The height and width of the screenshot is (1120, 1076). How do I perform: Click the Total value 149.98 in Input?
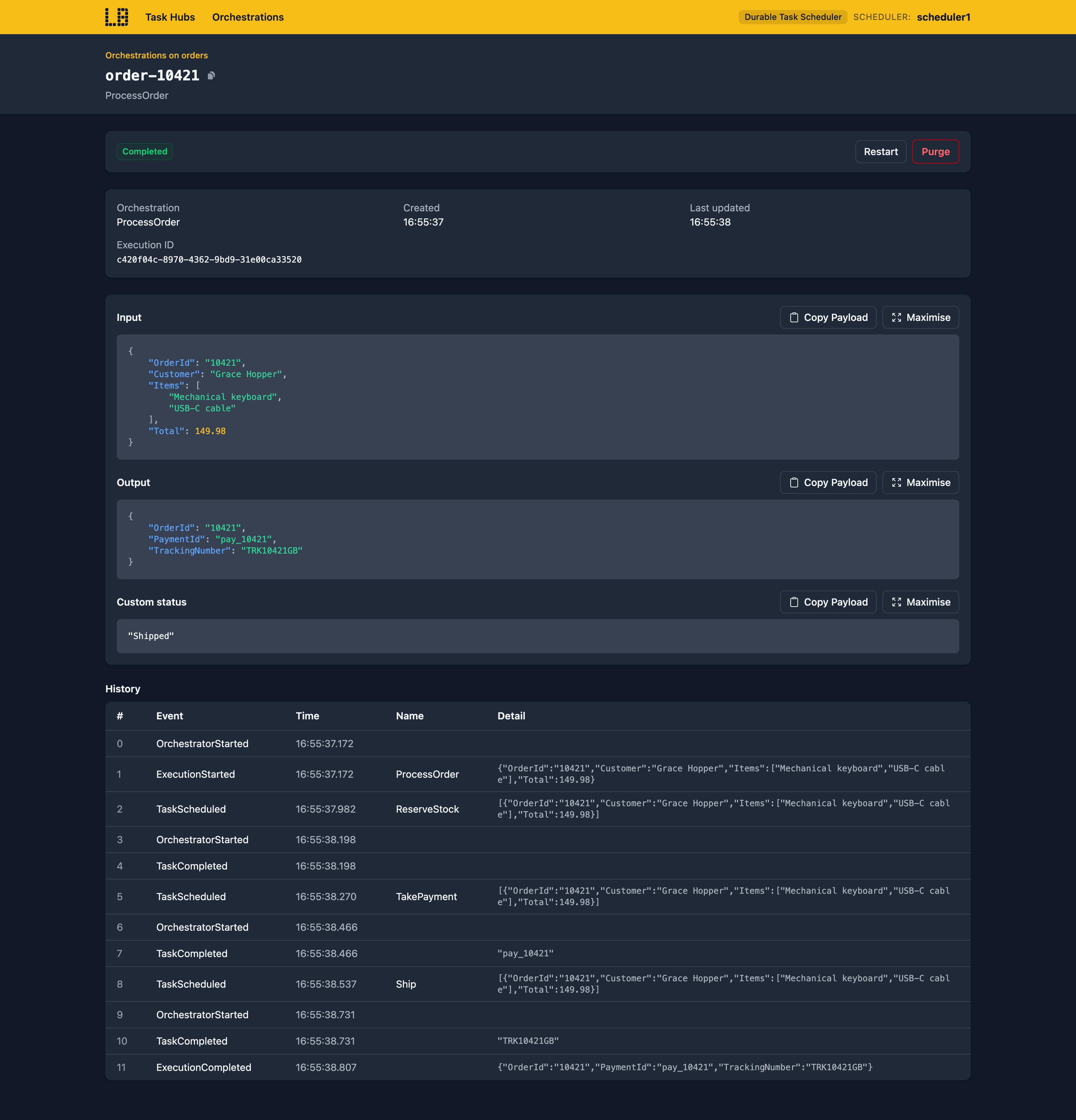pyautogui.click(x=210, y=432)
